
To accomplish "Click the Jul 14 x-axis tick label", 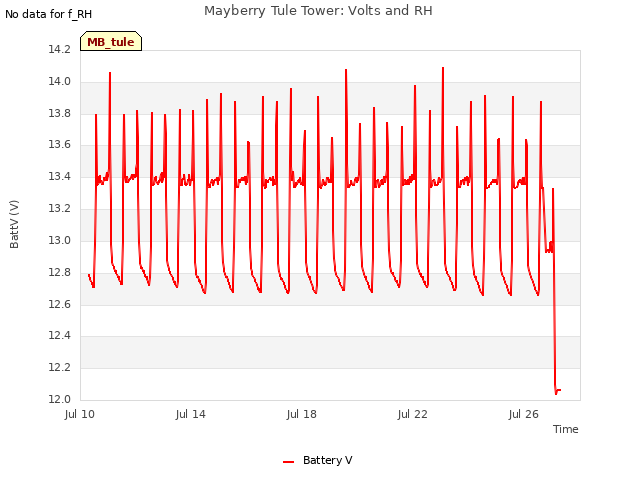I will [191, 414].
